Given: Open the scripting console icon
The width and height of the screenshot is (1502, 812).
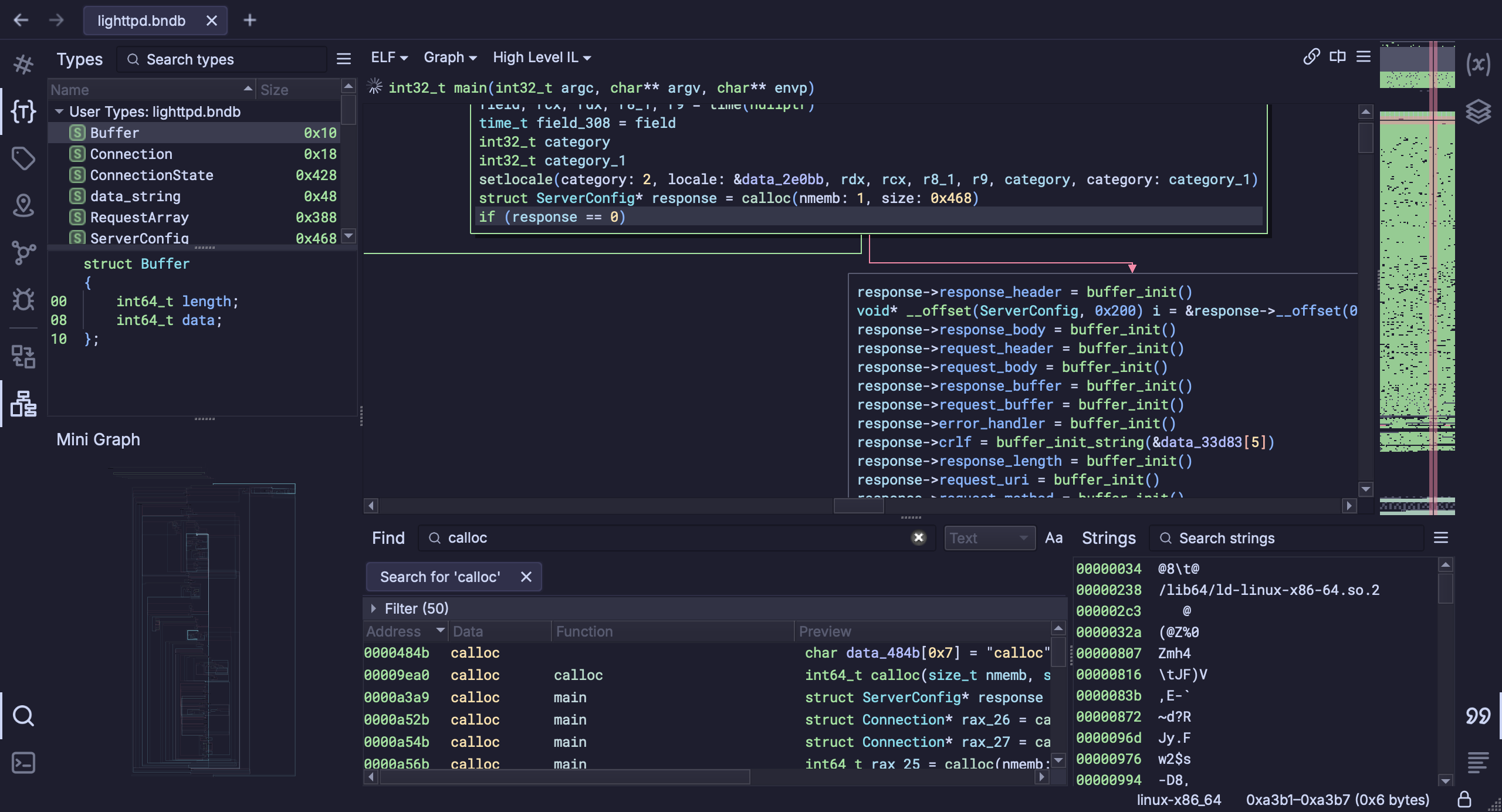Looking at the screenshot, I should click(23, 763).
